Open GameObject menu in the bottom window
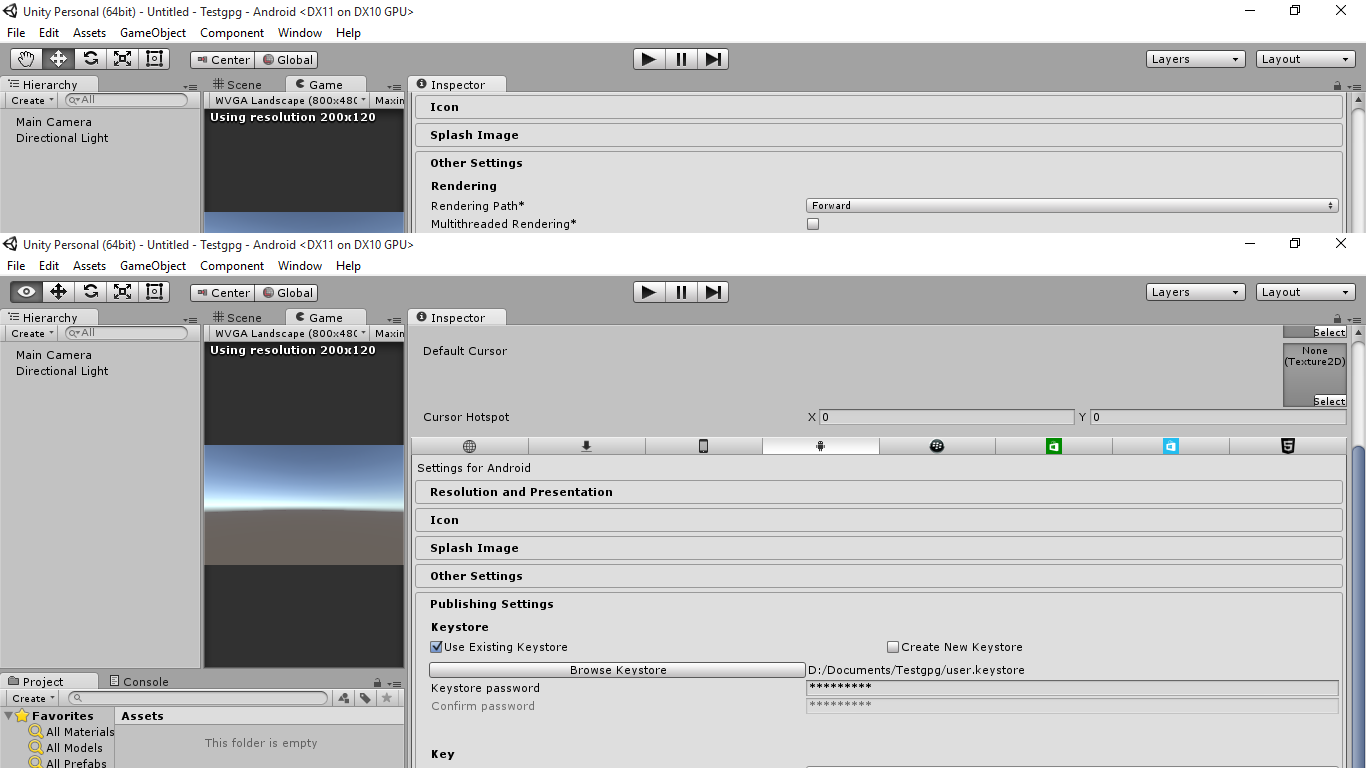This screenshot has width=1366, height=768. [x=153, y=266]
